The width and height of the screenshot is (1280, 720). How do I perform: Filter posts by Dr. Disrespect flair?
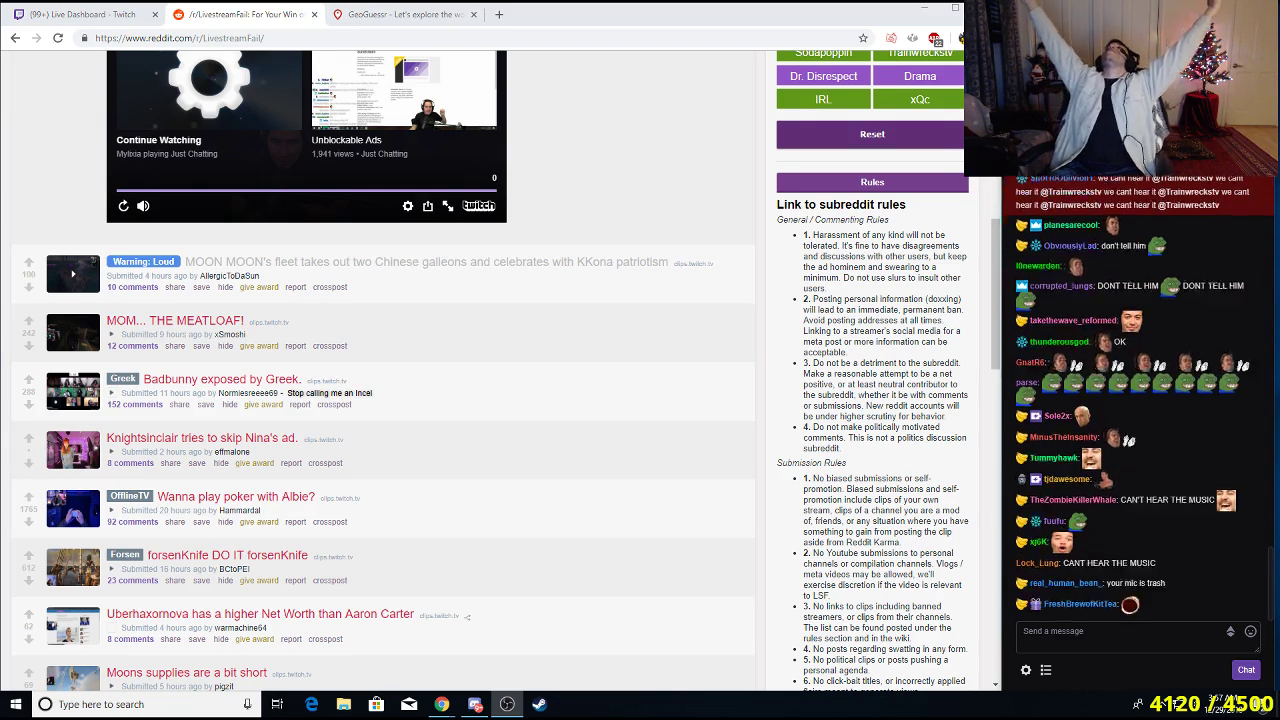coord(824,76)
